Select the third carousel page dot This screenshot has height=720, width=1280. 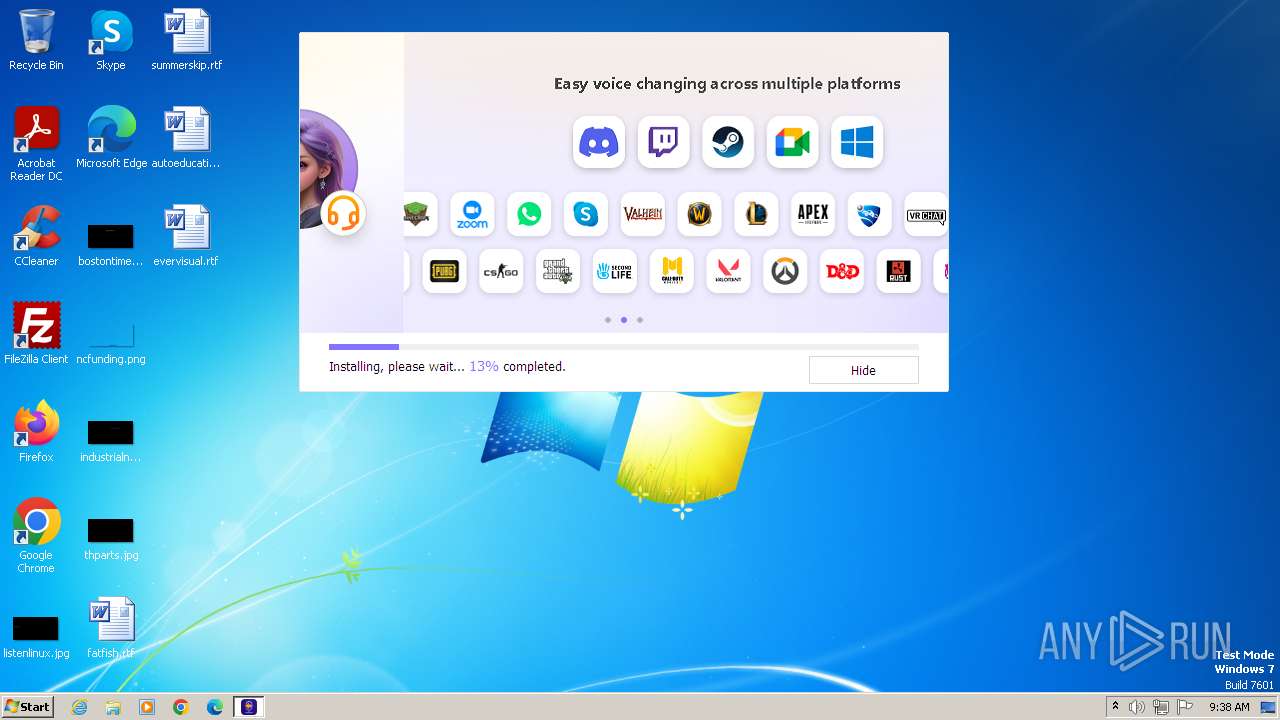[x=639, y=320]
